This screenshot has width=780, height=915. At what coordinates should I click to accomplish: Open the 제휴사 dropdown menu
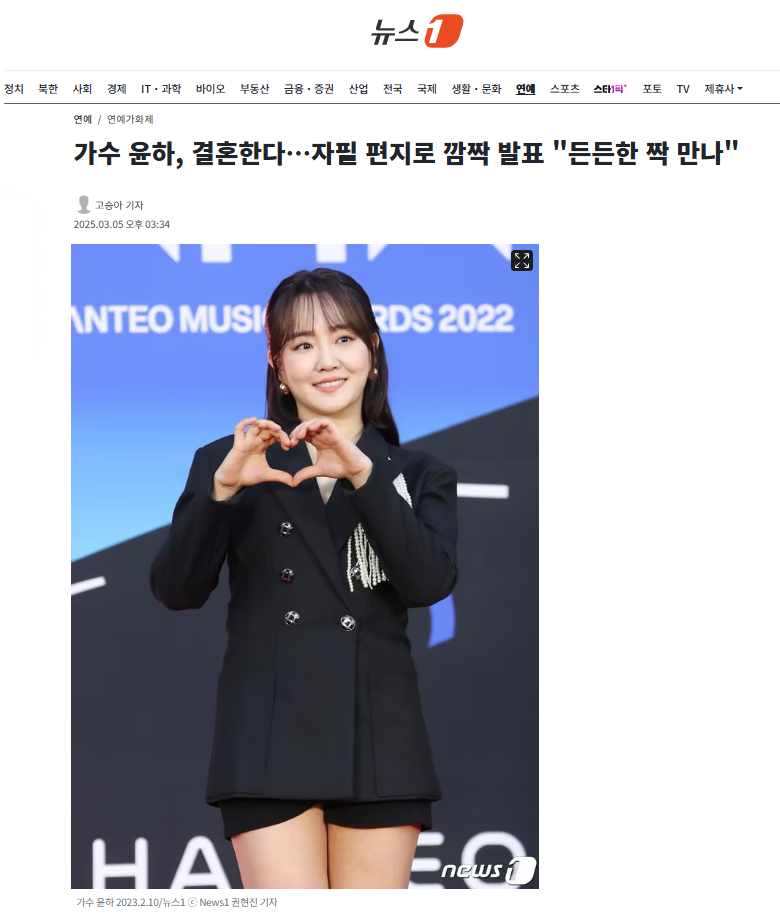(723, 89)
